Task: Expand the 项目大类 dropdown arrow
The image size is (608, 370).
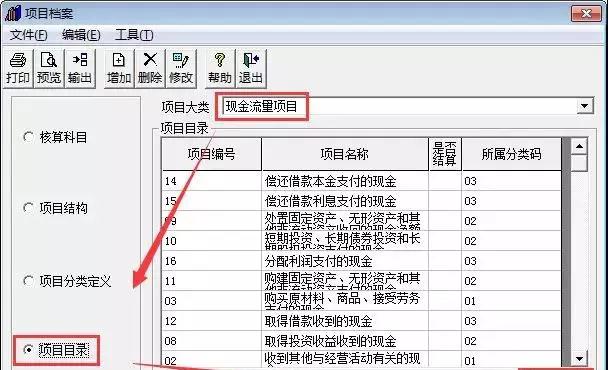Action: click(x=585, y=106)
